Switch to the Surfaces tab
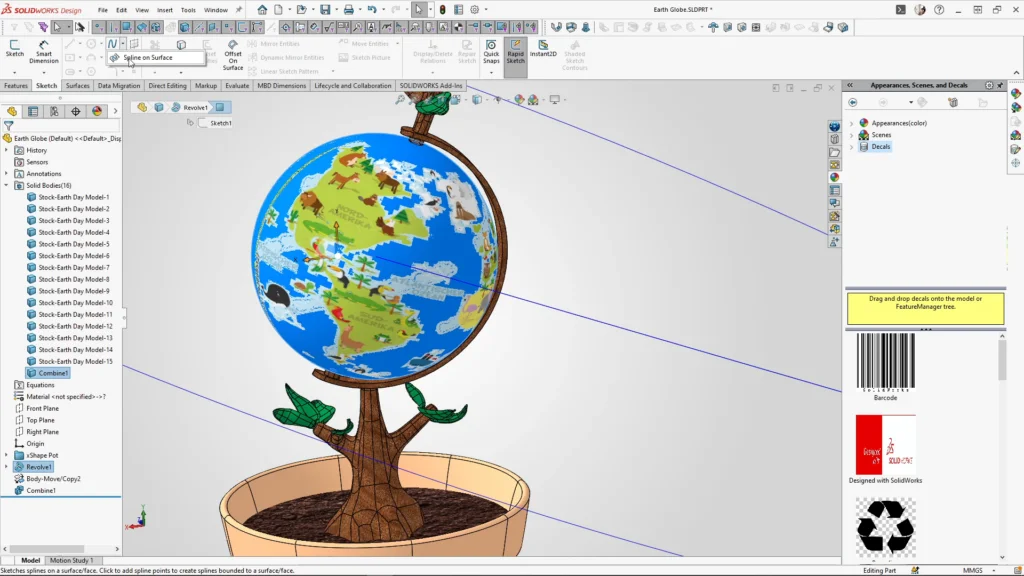1024x576 pixels. click(x=77, y=86)
